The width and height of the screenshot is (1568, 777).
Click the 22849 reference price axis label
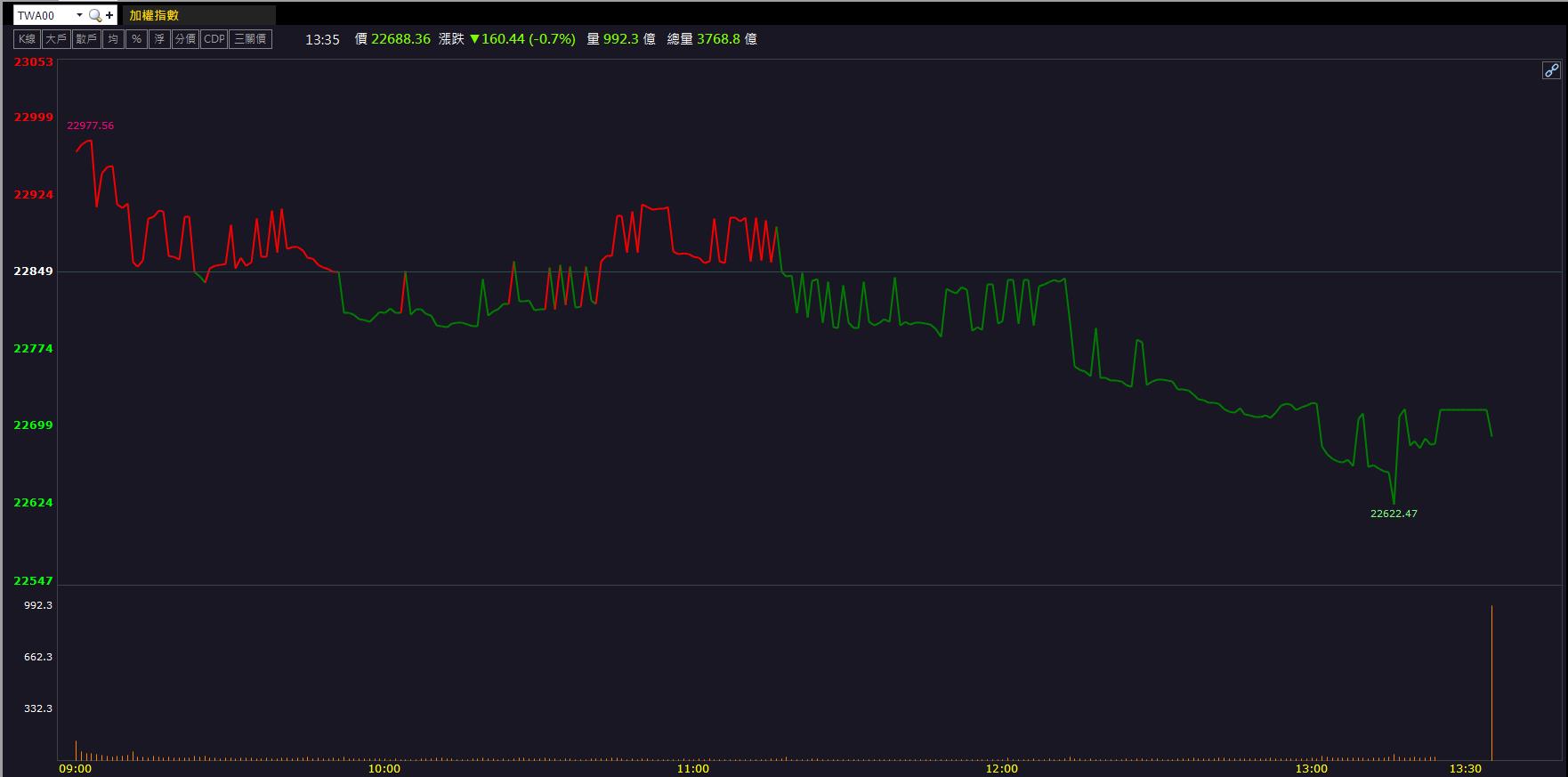pyautogui.click(x=34, y=271)
